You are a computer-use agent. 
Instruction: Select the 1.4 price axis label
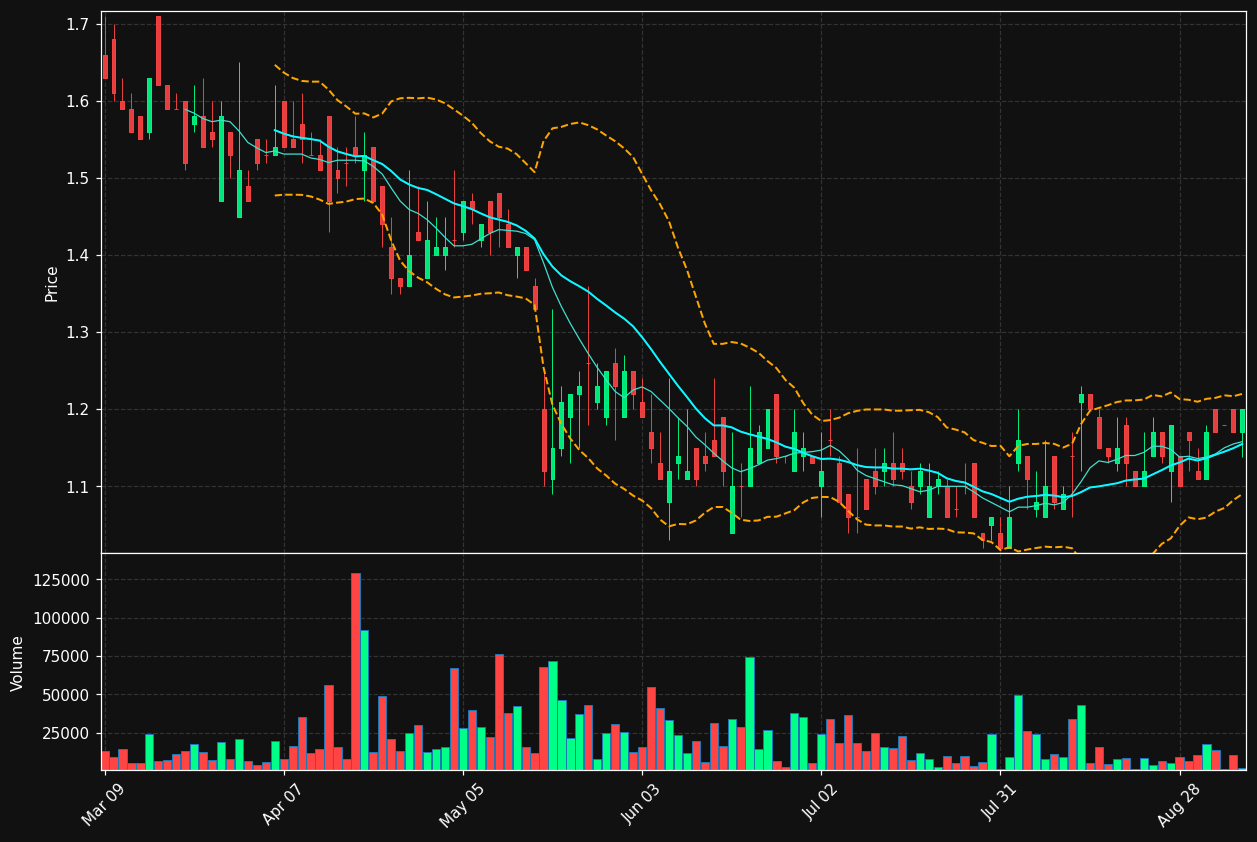tap(78, 255)
